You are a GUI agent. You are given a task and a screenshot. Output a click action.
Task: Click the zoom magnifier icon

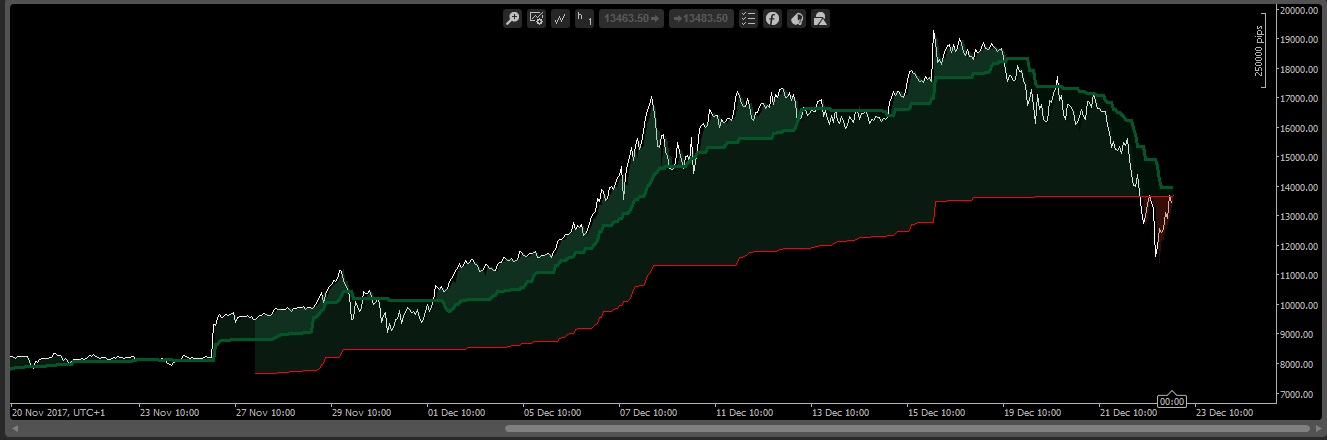[x=512, y=18]
